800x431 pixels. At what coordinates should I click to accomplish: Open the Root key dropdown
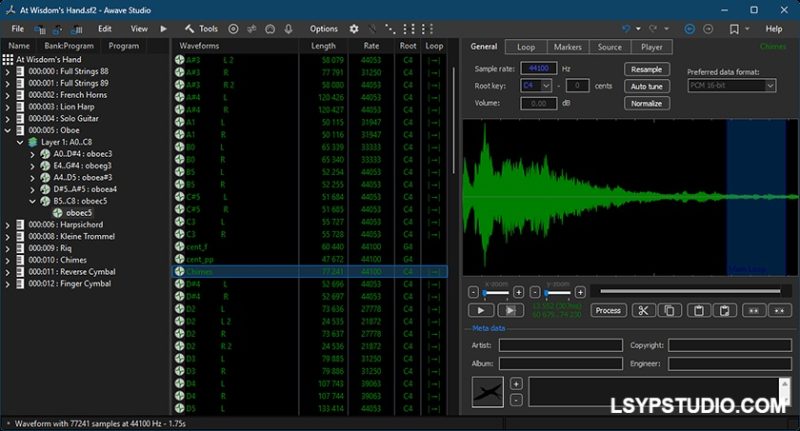546,86
